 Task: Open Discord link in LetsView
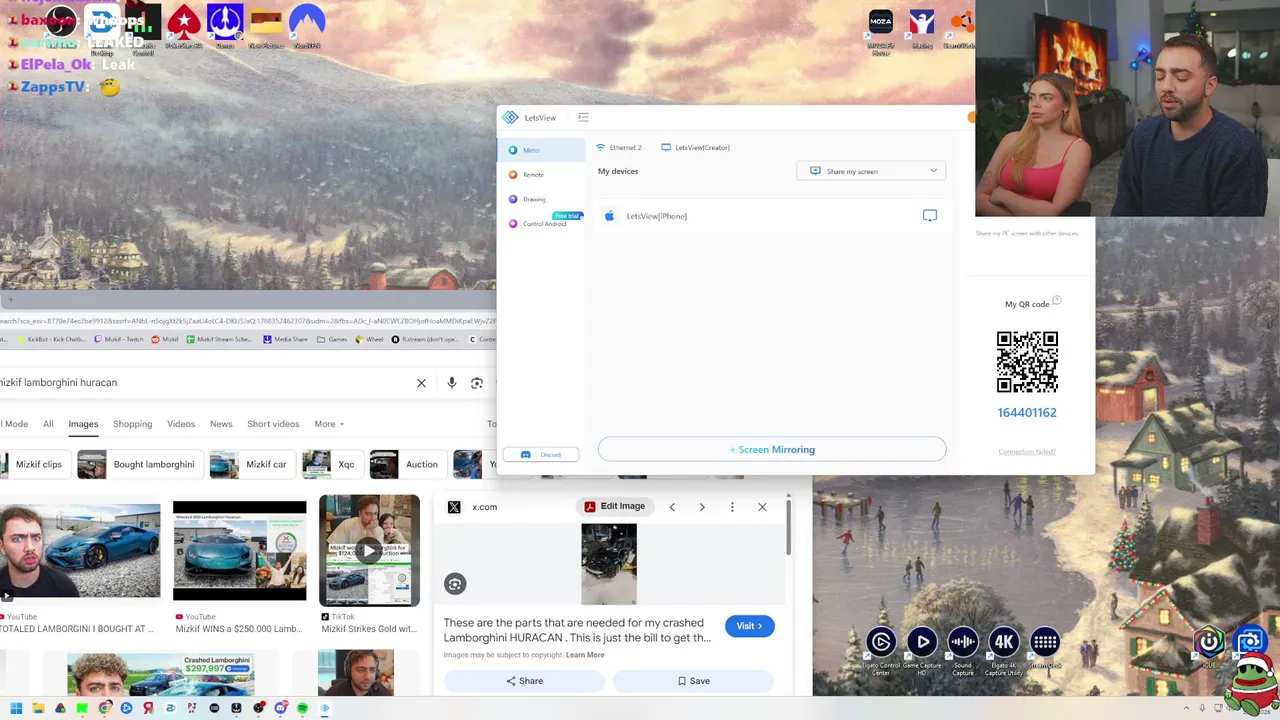[x=541, y=455]
